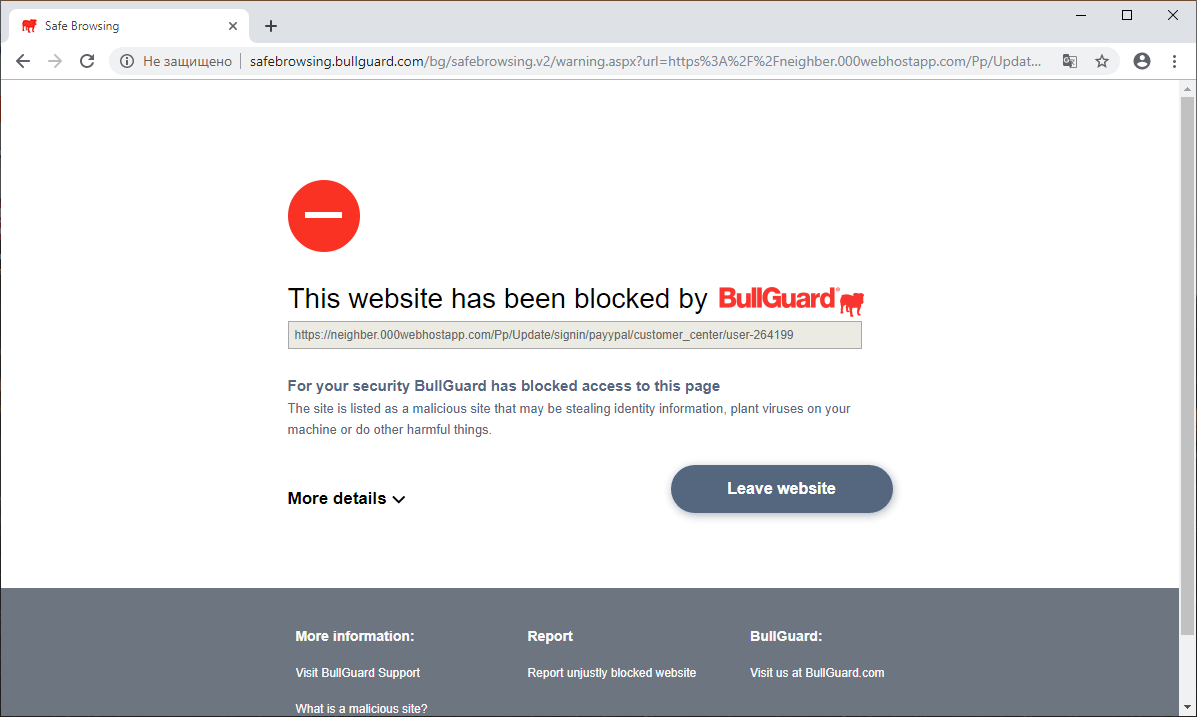
Task: Reload the blocked page
Action: point(87,61)
